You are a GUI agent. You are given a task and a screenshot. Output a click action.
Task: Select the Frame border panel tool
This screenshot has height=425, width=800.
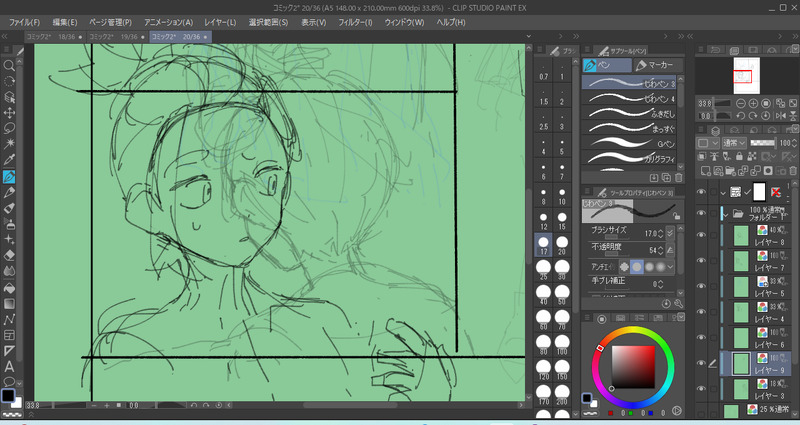tap(9, 335)
